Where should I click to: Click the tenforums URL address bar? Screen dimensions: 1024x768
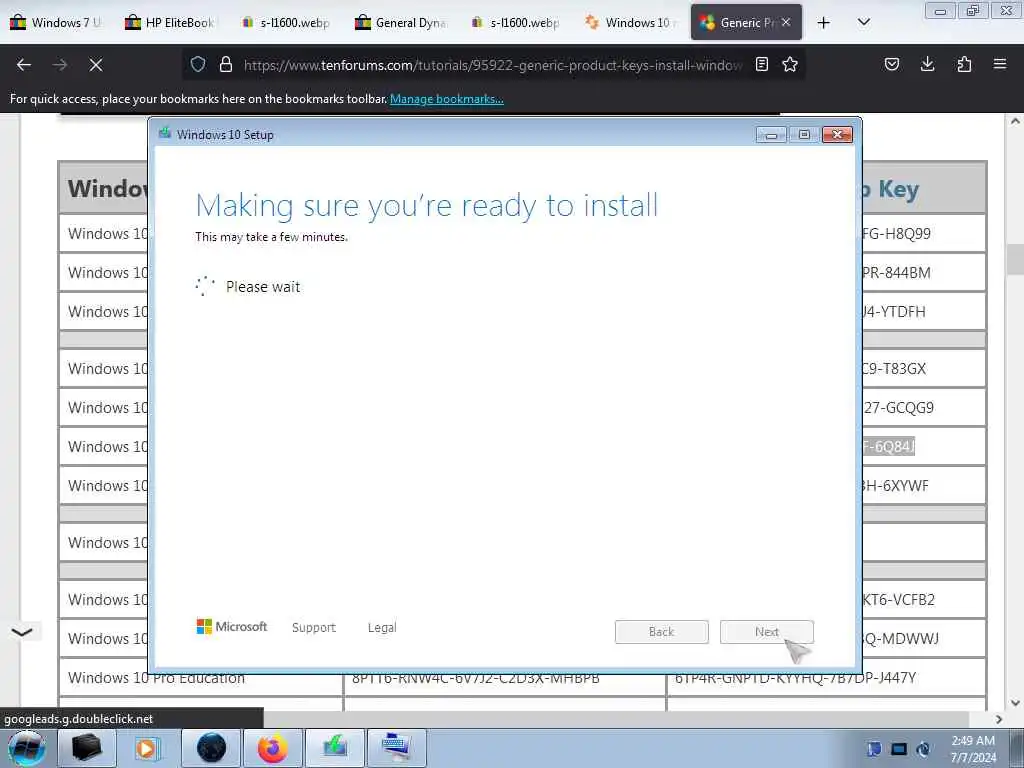492,65
